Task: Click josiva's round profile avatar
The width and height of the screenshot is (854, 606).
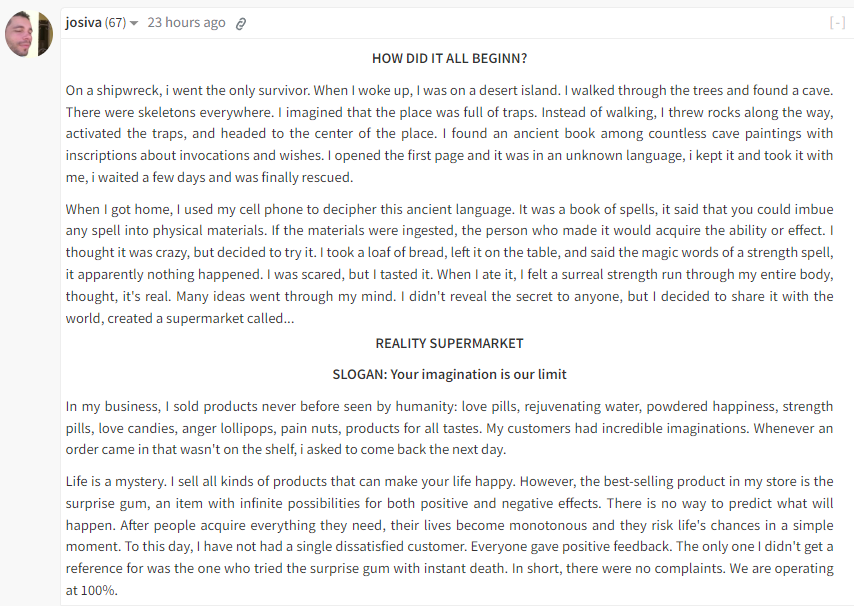Action: click(29, 34)
